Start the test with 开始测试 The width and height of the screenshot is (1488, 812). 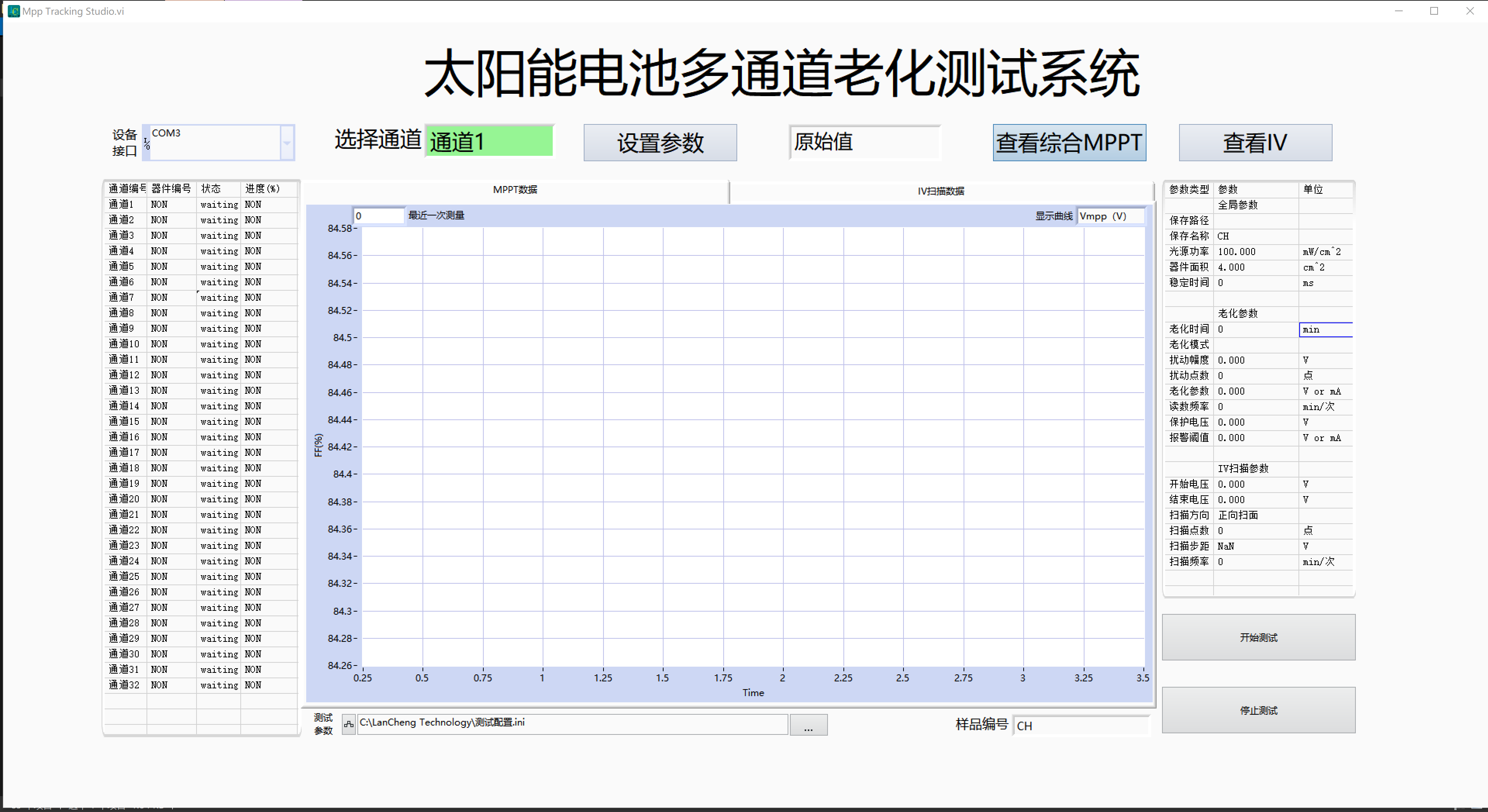tap(1258, 637)
